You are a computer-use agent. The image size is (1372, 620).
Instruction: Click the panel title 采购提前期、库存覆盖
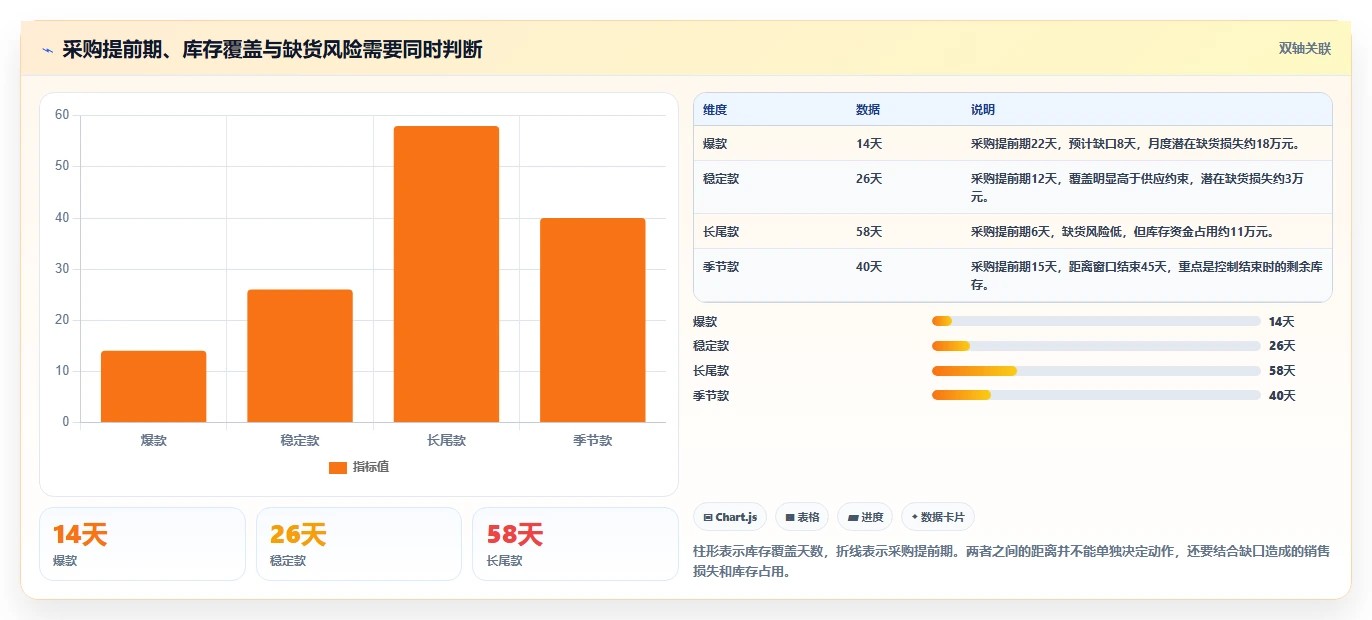point(272,49)
